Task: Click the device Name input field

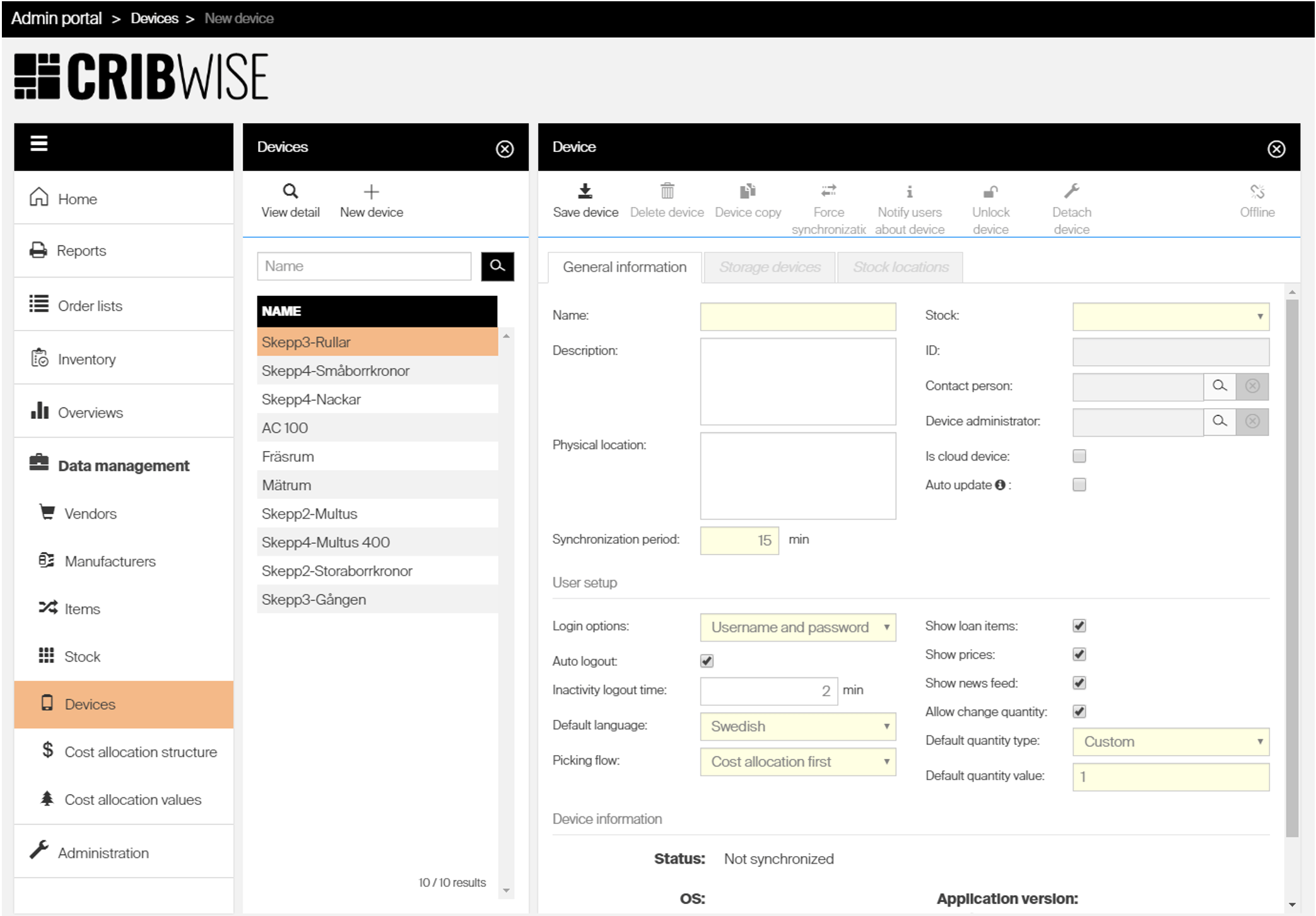Action: [x=797, y=317]
